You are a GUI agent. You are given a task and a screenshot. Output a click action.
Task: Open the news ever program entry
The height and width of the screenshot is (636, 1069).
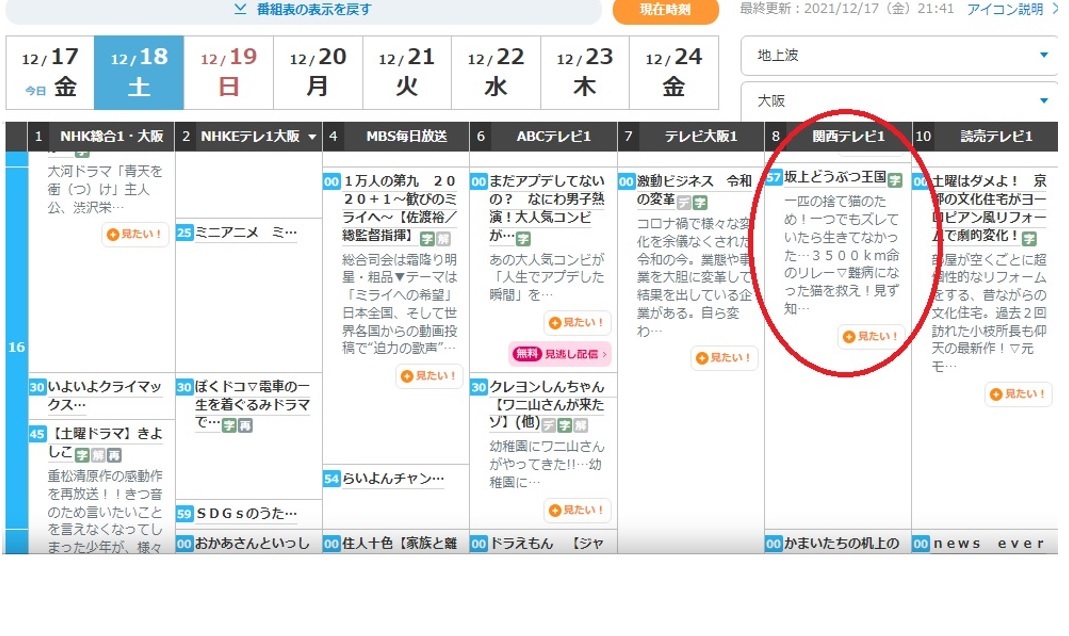[x=988, y=544]
